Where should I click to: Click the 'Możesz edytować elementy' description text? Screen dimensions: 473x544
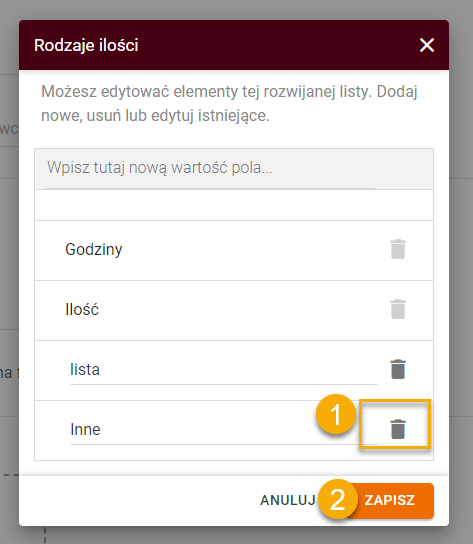coord(229,103)
